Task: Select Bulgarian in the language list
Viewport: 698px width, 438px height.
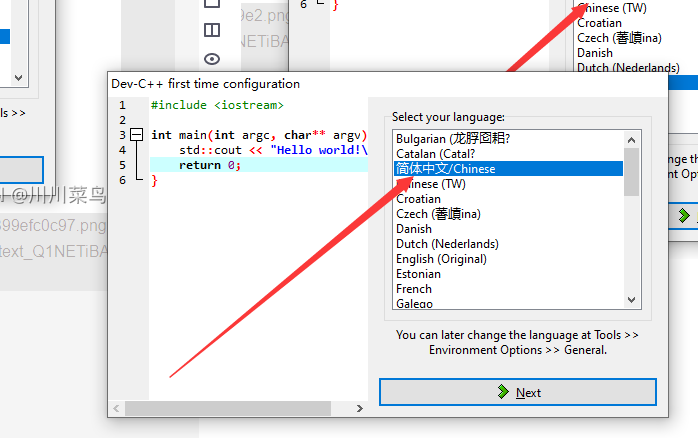Action: [453, 139]
